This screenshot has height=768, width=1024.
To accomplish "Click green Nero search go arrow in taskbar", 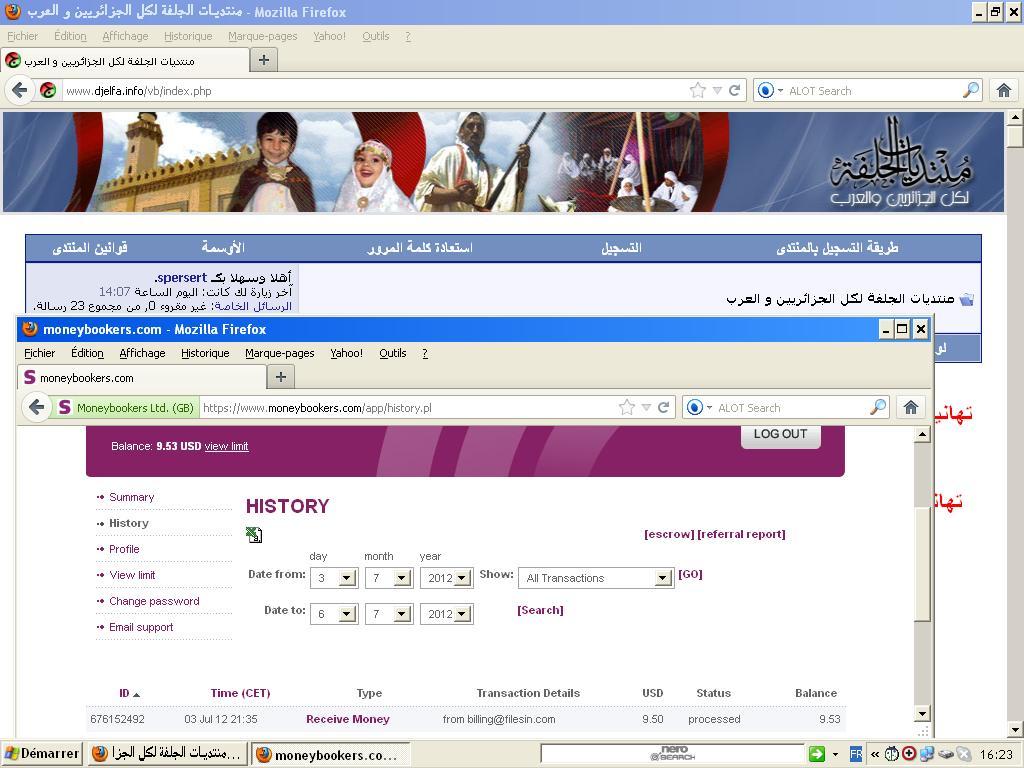I will click(816, 754).
